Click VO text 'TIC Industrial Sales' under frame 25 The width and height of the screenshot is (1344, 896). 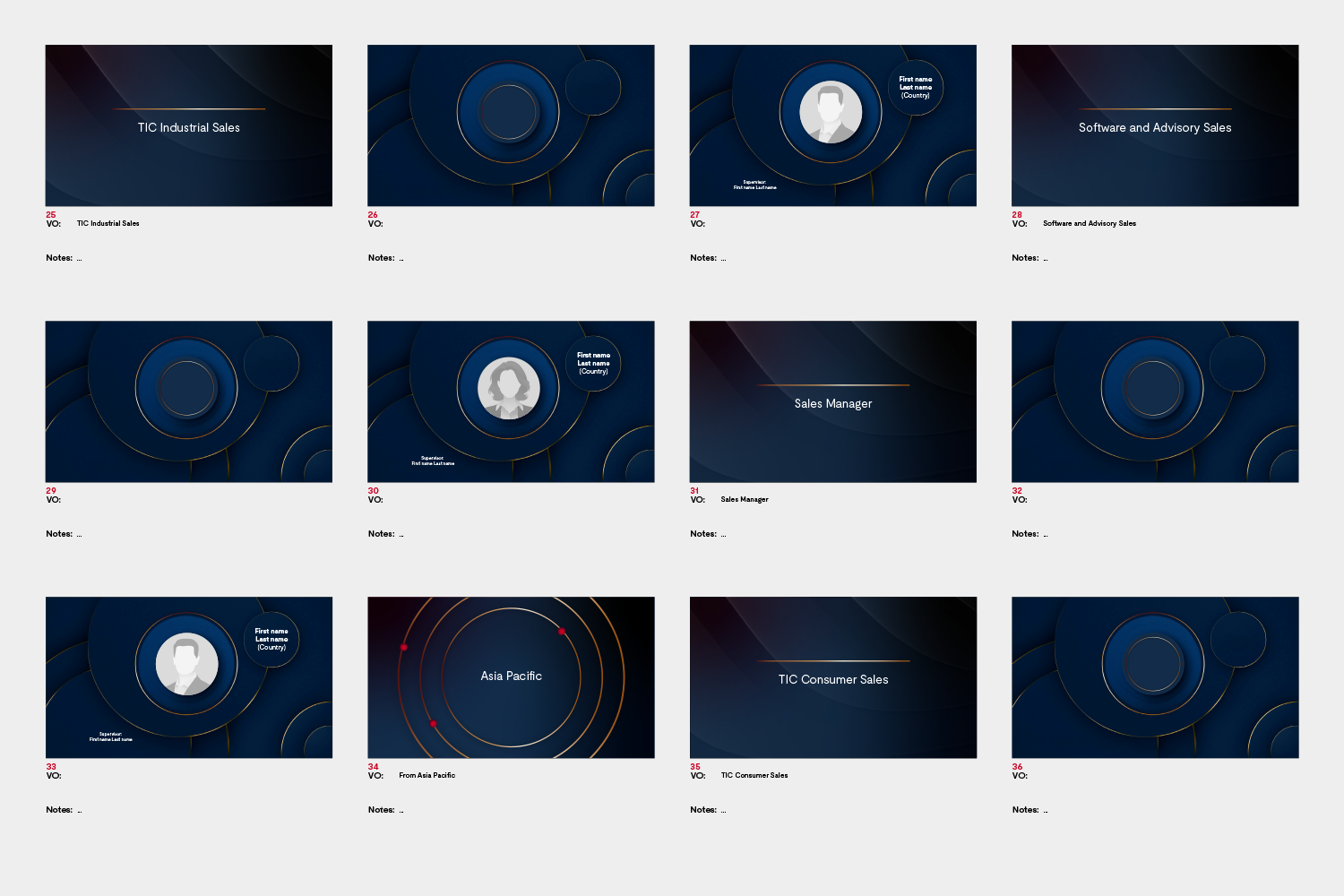(108, 224)
